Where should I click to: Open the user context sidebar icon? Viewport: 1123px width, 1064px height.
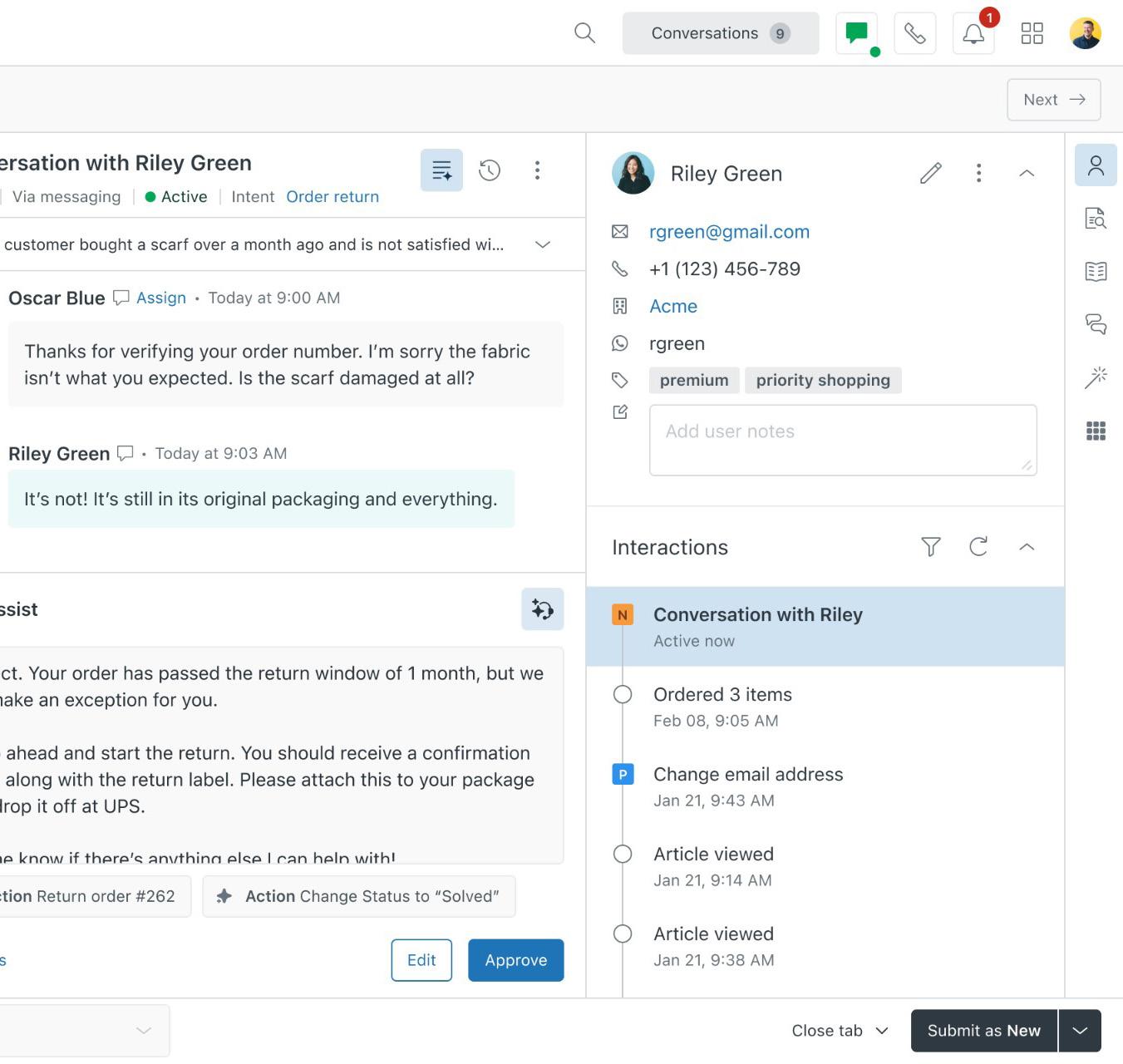1096,165
